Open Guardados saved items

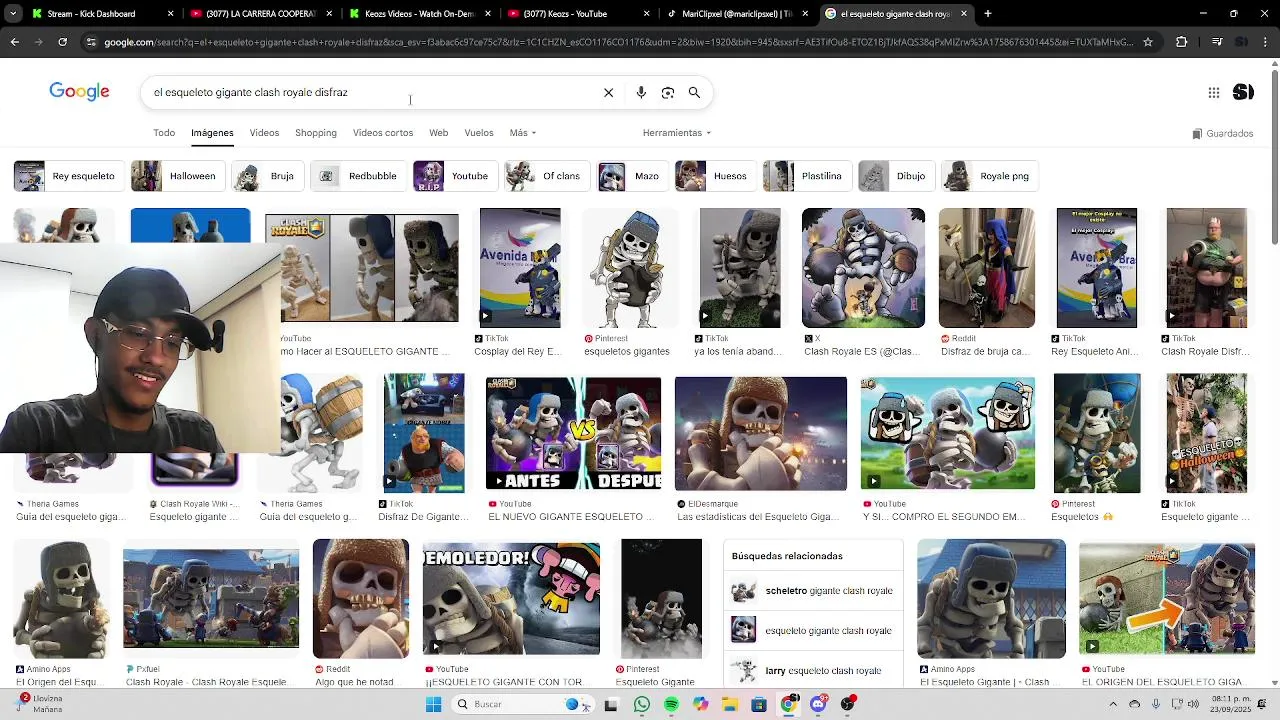[x=1222, y=133]
